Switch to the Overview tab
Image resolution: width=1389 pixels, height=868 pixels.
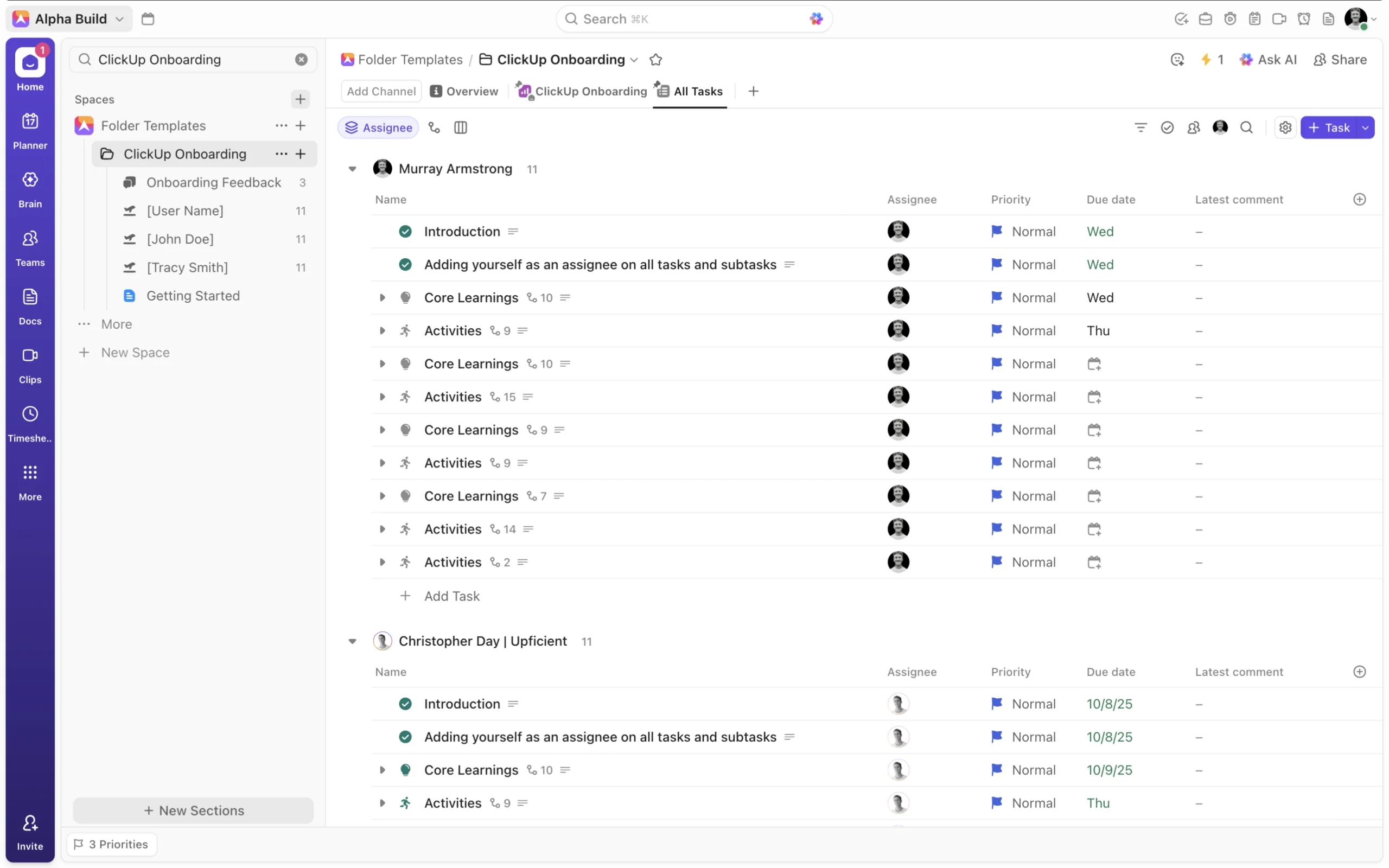click(464, 91)
